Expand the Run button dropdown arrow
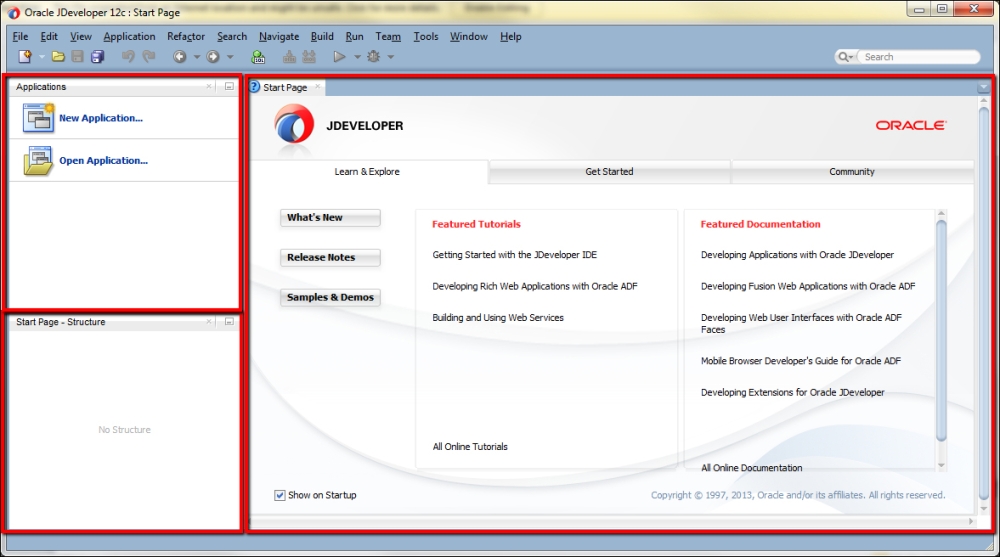1000x557 pixels. (357, 57)
